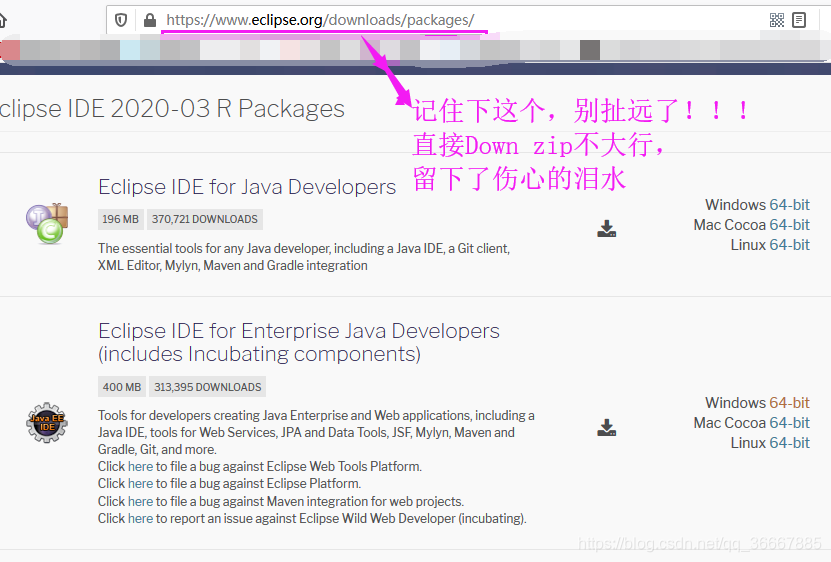The height and width of the screenshot is (562, 831).
Task: Open tracking protection shield icon
Action: coord(121,20)
